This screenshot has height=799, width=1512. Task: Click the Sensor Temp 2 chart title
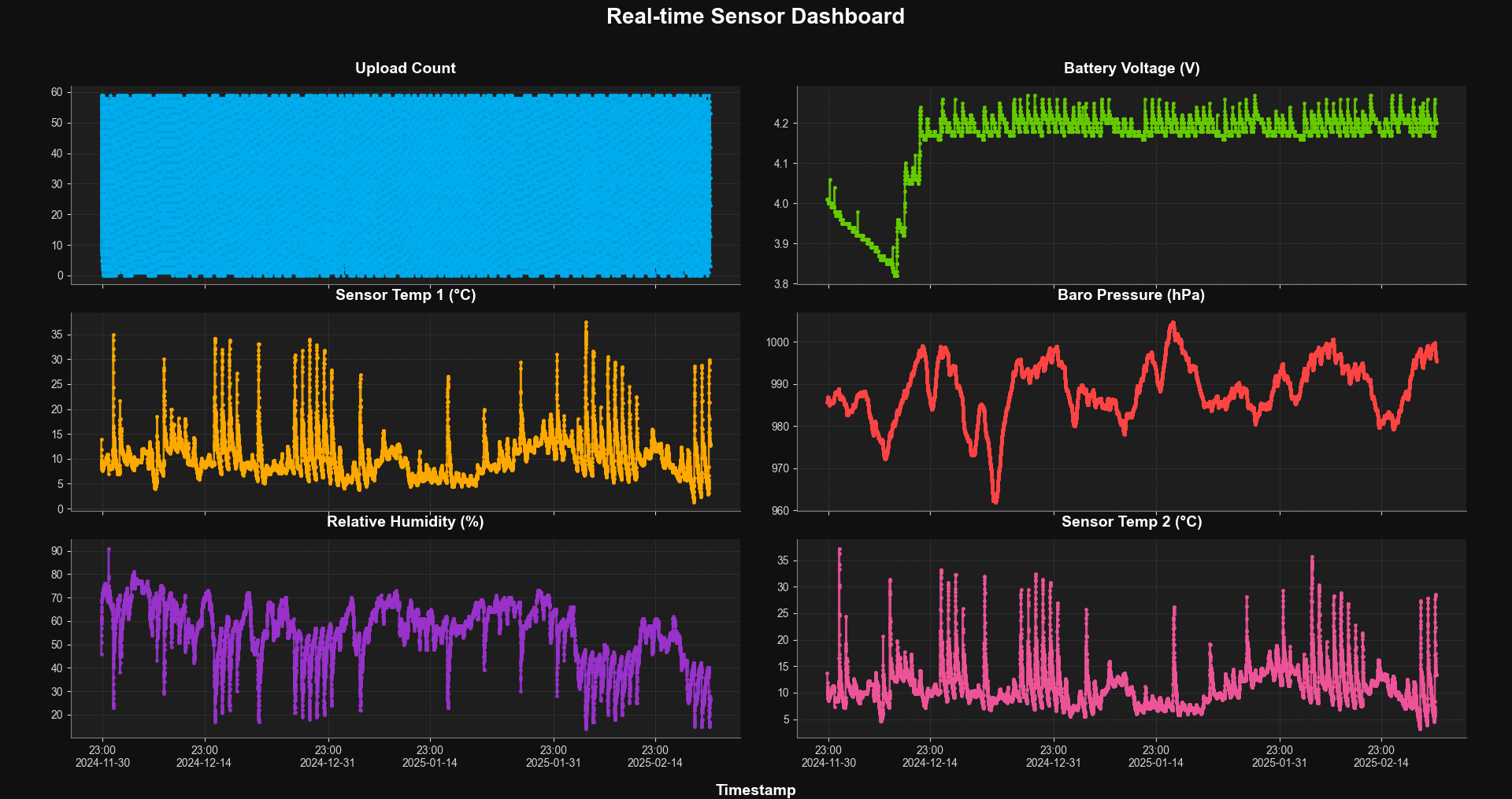[1131, 522]
